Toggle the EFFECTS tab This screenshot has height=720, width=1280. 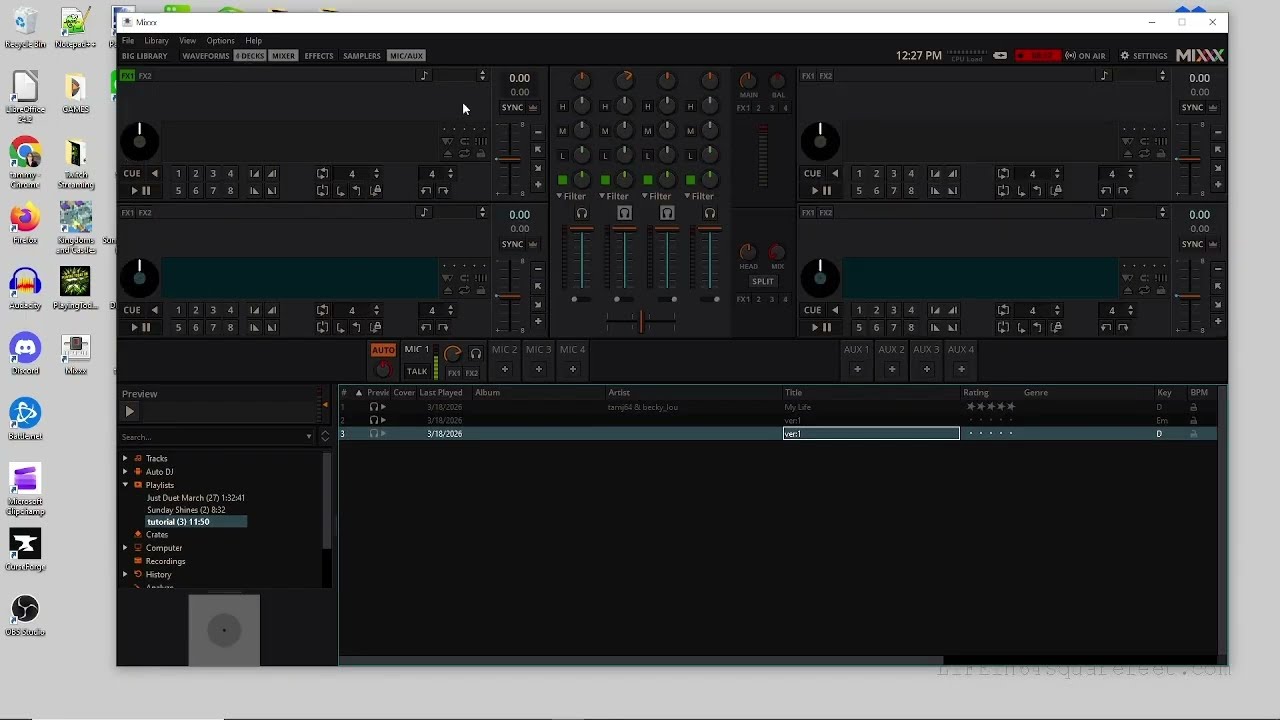(319, 56)
